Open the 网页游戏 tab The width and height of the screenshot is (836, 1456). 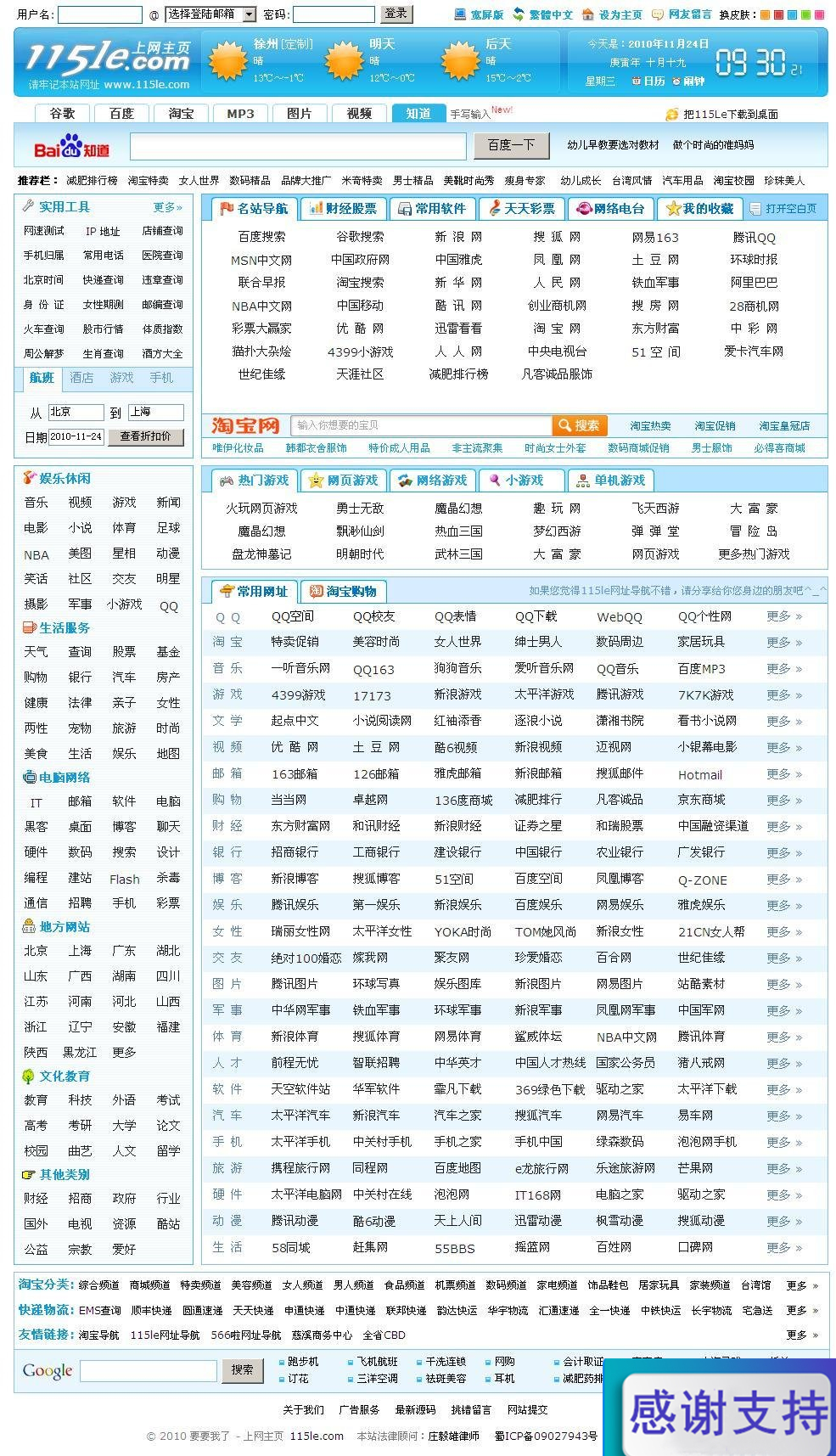(x=344, y=481)
